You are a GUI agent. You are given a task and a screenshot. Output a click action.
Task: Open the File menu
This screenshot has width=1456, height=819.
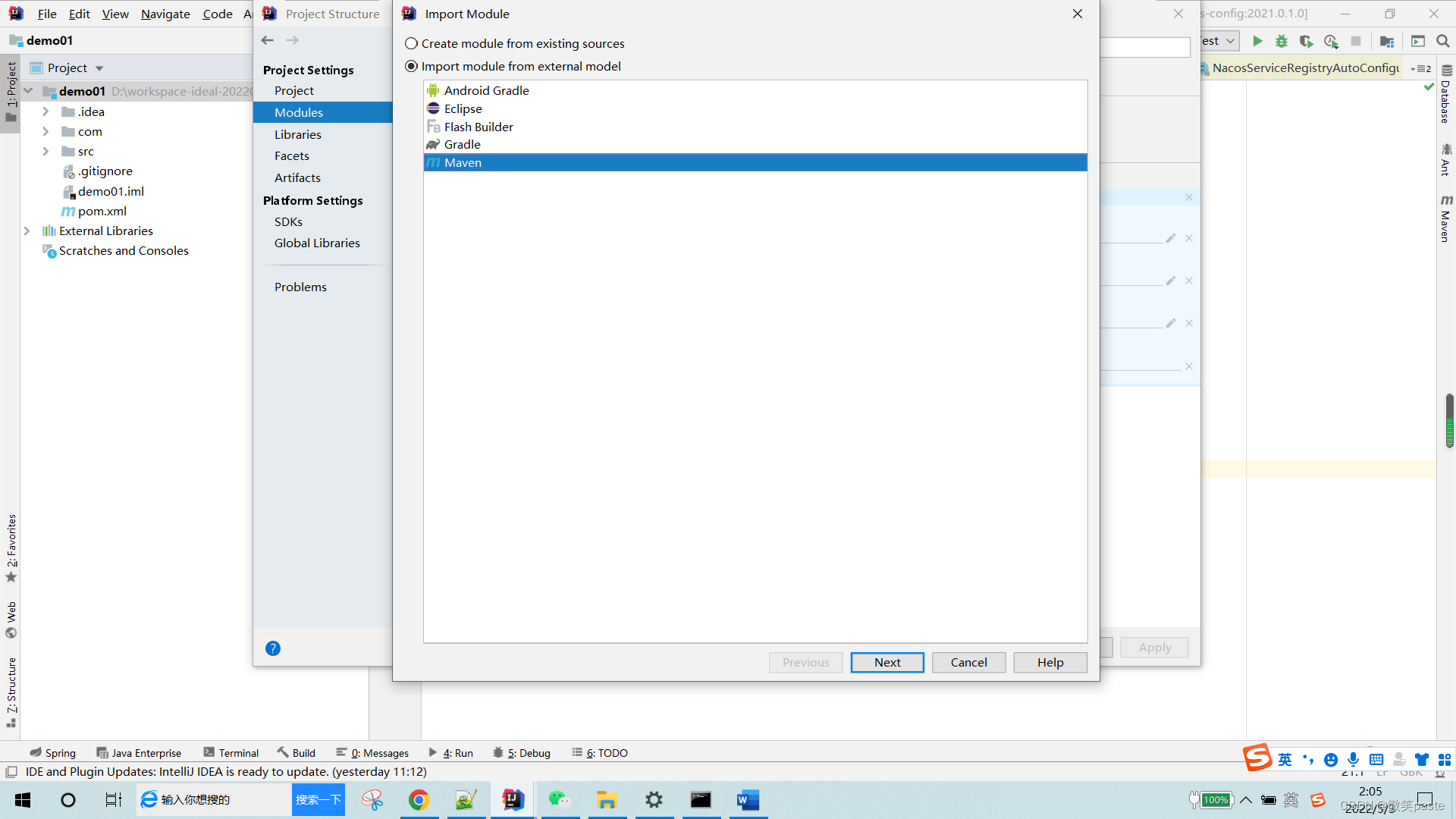pos(47,14)
